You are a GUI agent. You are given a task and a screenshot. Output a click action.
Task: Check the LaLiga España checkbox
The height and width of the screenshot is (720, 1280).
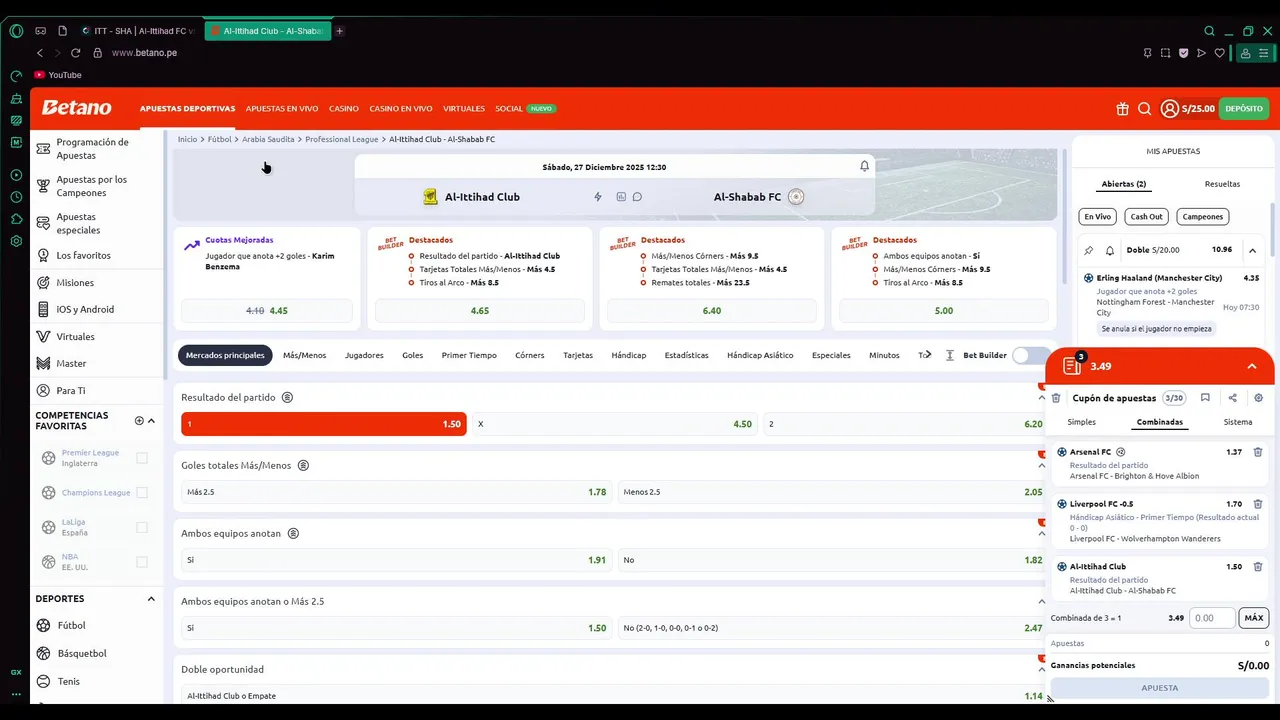tap(142, 527)
